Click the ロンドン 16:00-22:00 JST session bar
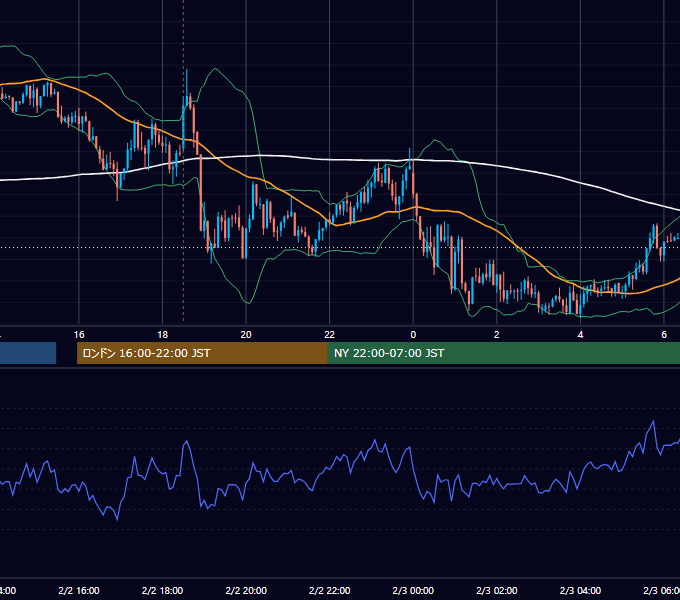Viewport: 680px width, 600px height. [202, 353]
